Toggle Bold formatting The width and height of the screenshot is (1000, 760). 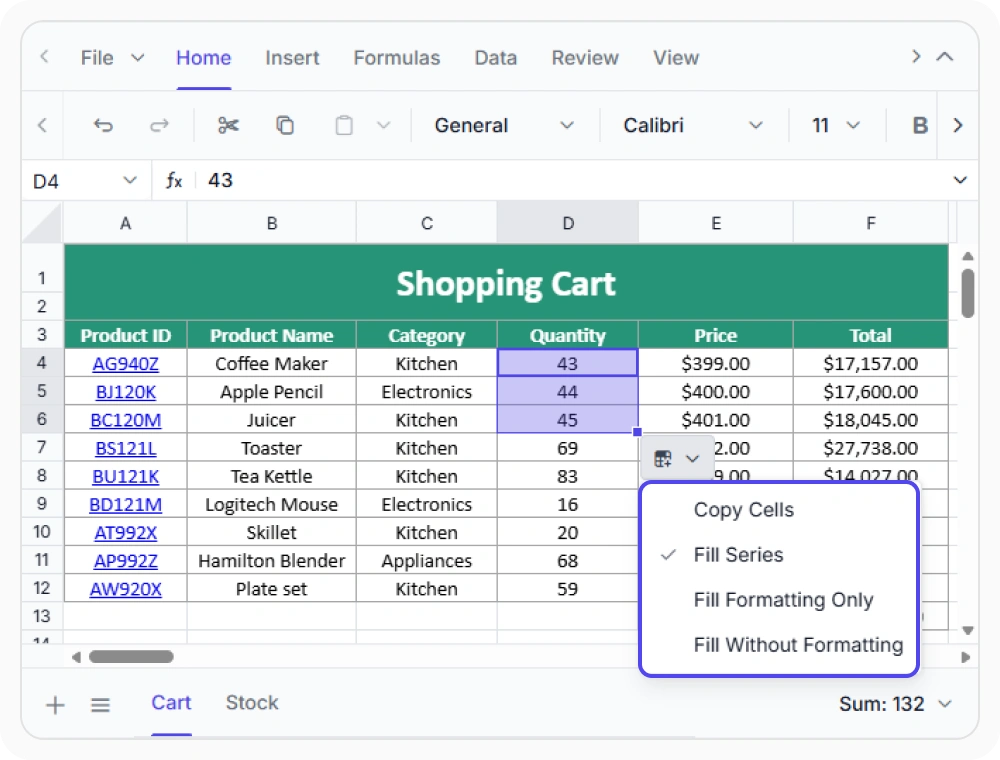920,126
